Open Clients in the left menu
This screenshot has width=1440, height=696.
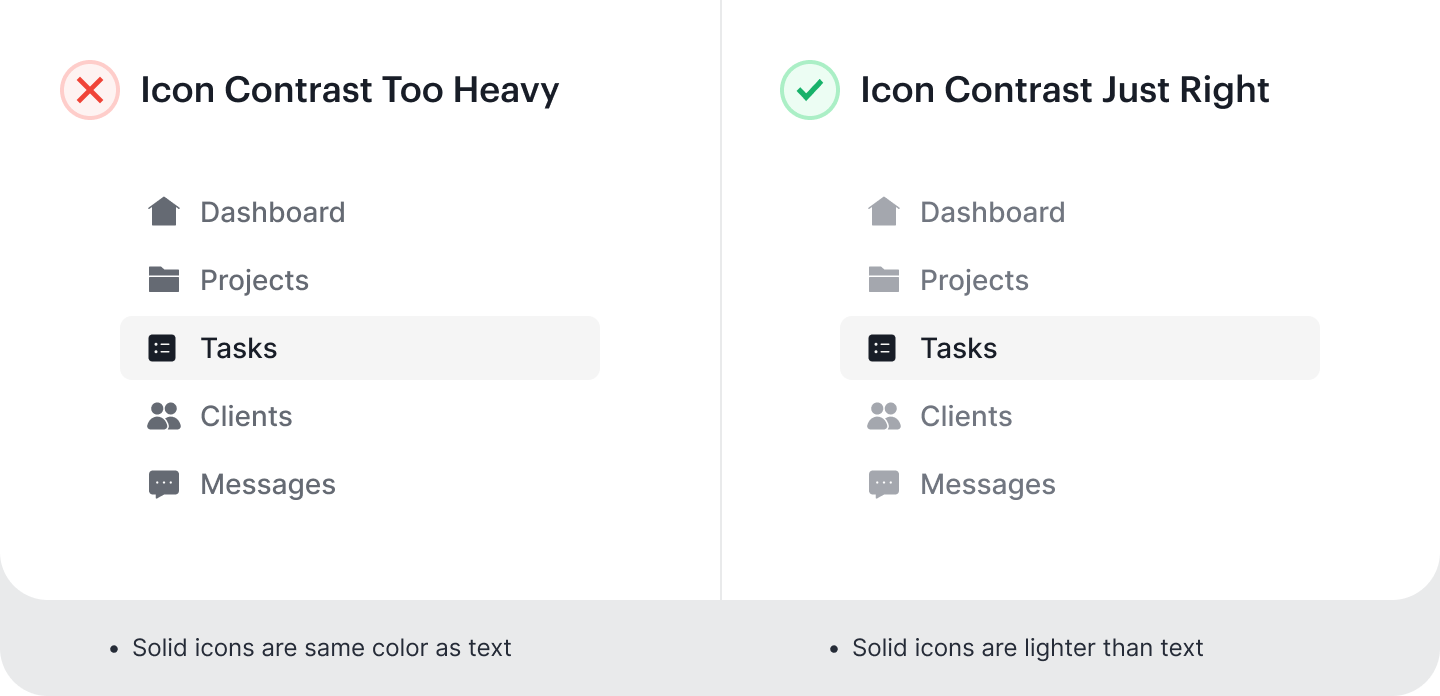[x=246, y=416]
